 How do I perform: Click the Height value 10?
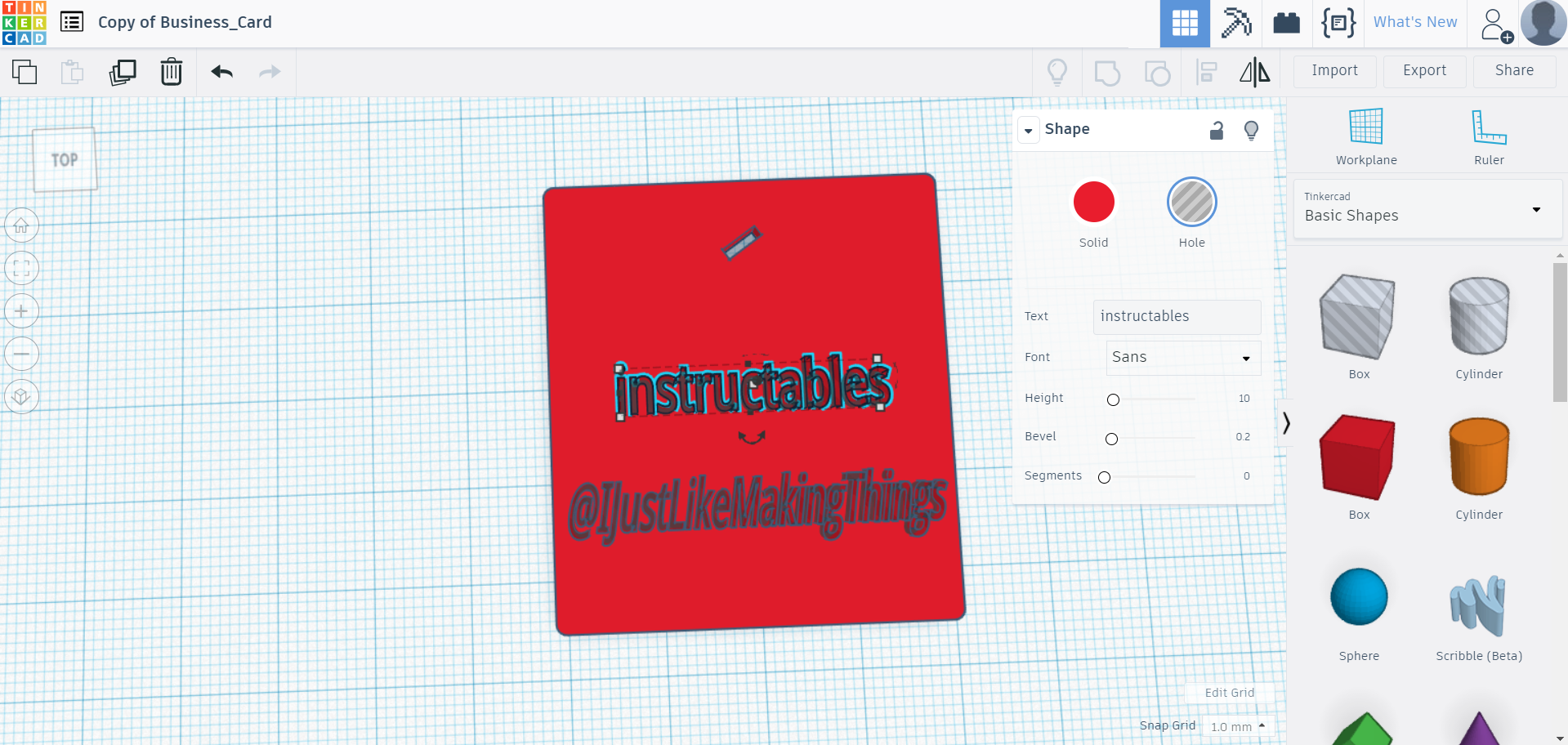(1244, 399)
